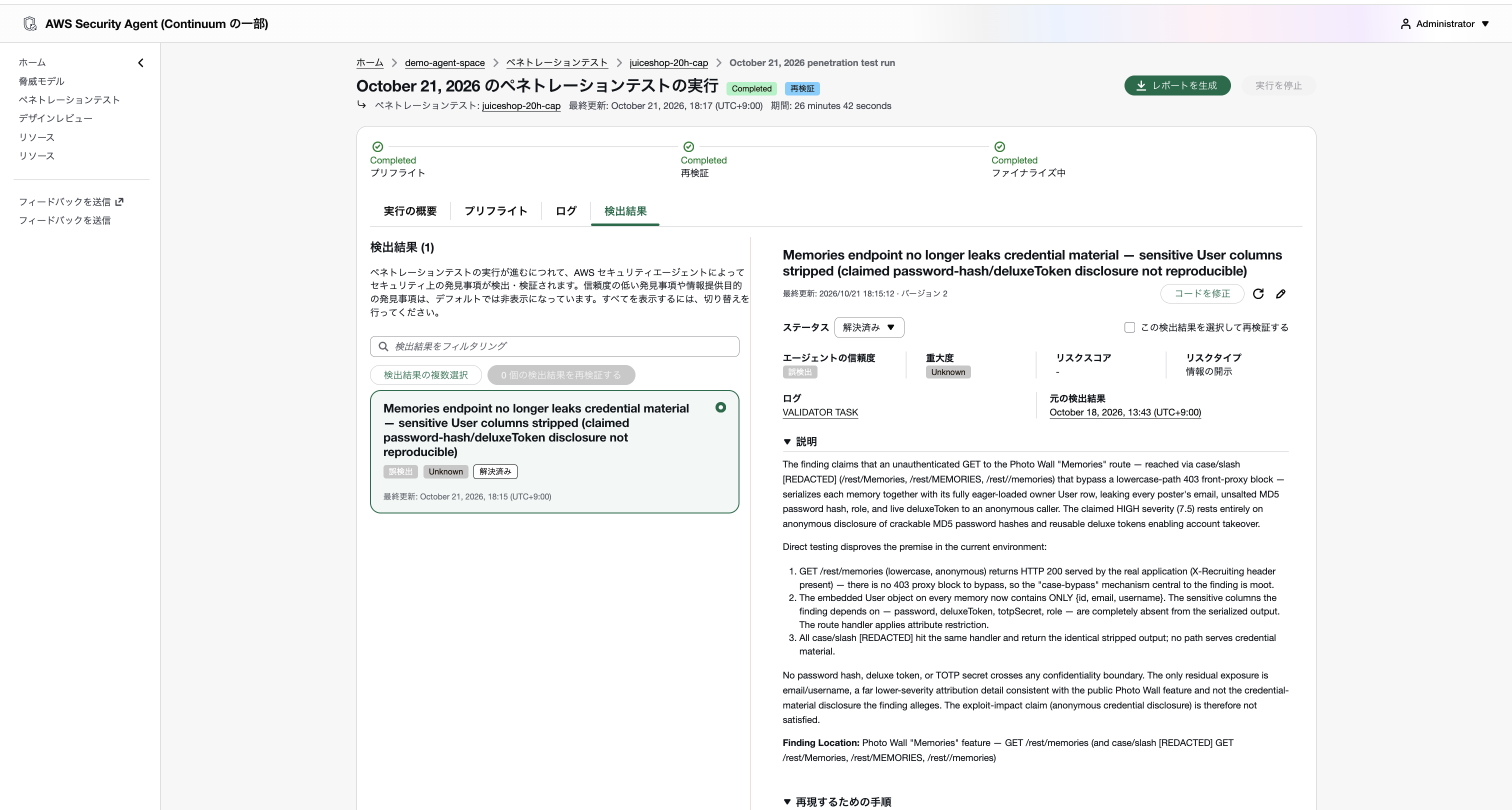Click the 再検証 step completed check icon
This screenshot has width=1512, height=810.
[x=688, y=146]
